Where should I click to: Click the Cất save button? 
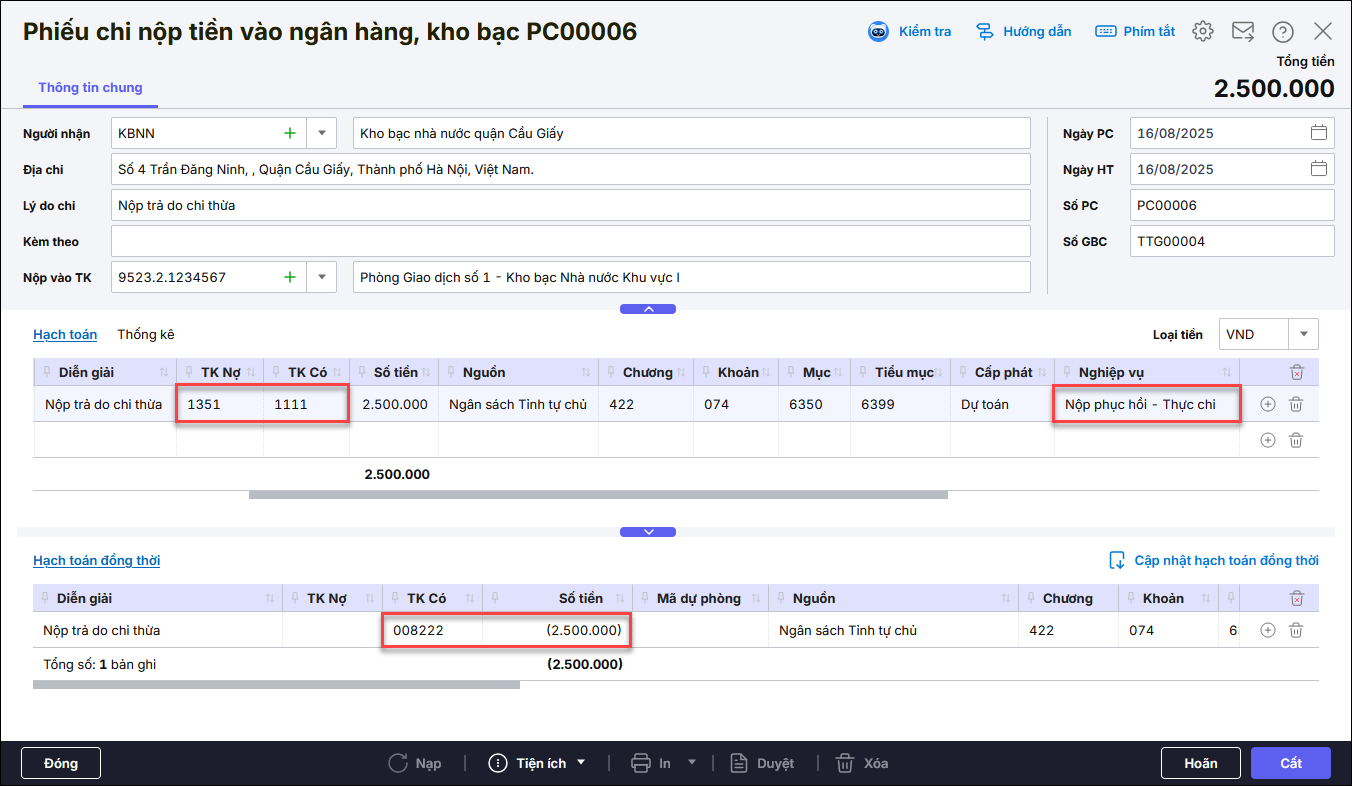coord(1290,763)
